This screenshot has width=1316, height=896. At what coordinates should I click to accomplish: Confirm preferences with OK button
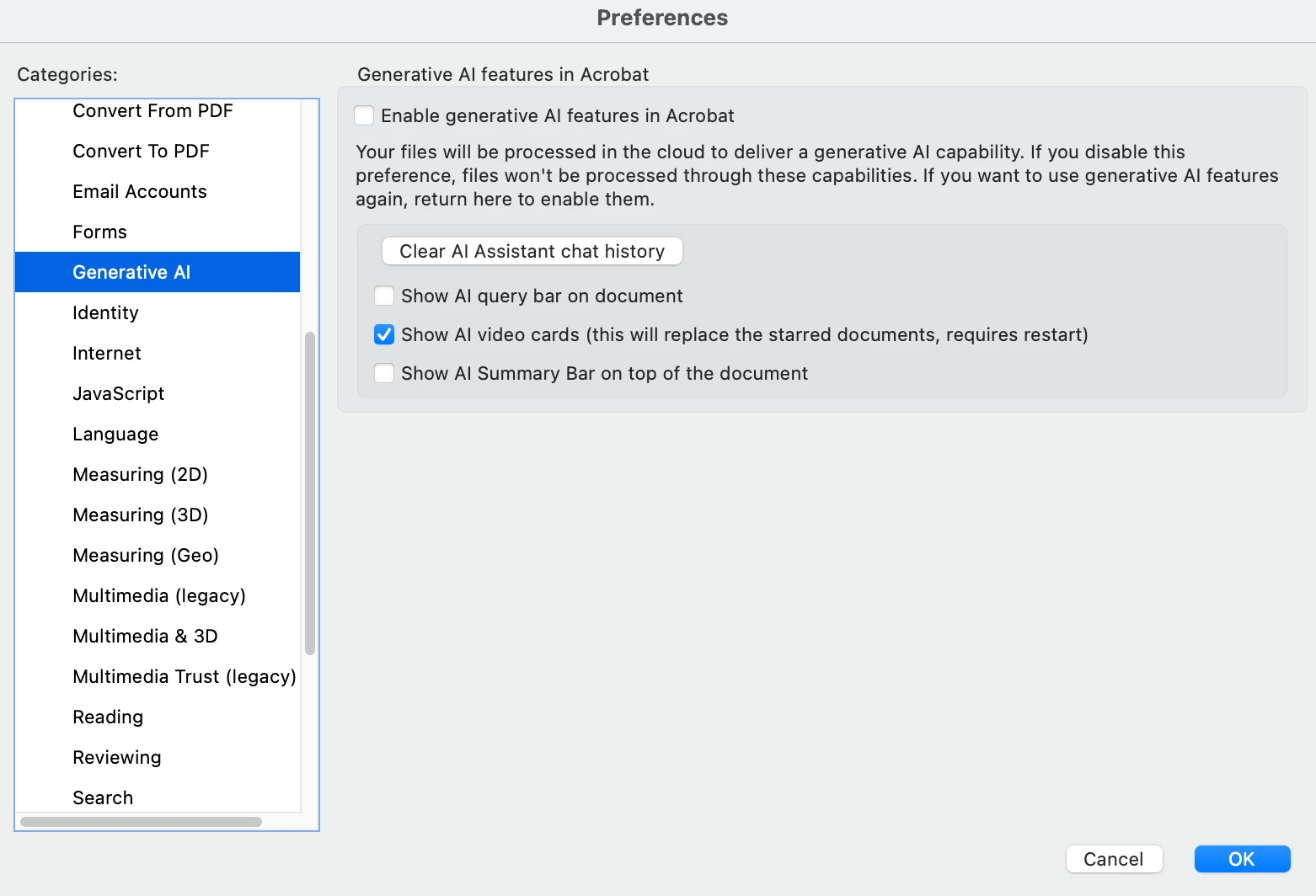click(x=1242, y=859)
